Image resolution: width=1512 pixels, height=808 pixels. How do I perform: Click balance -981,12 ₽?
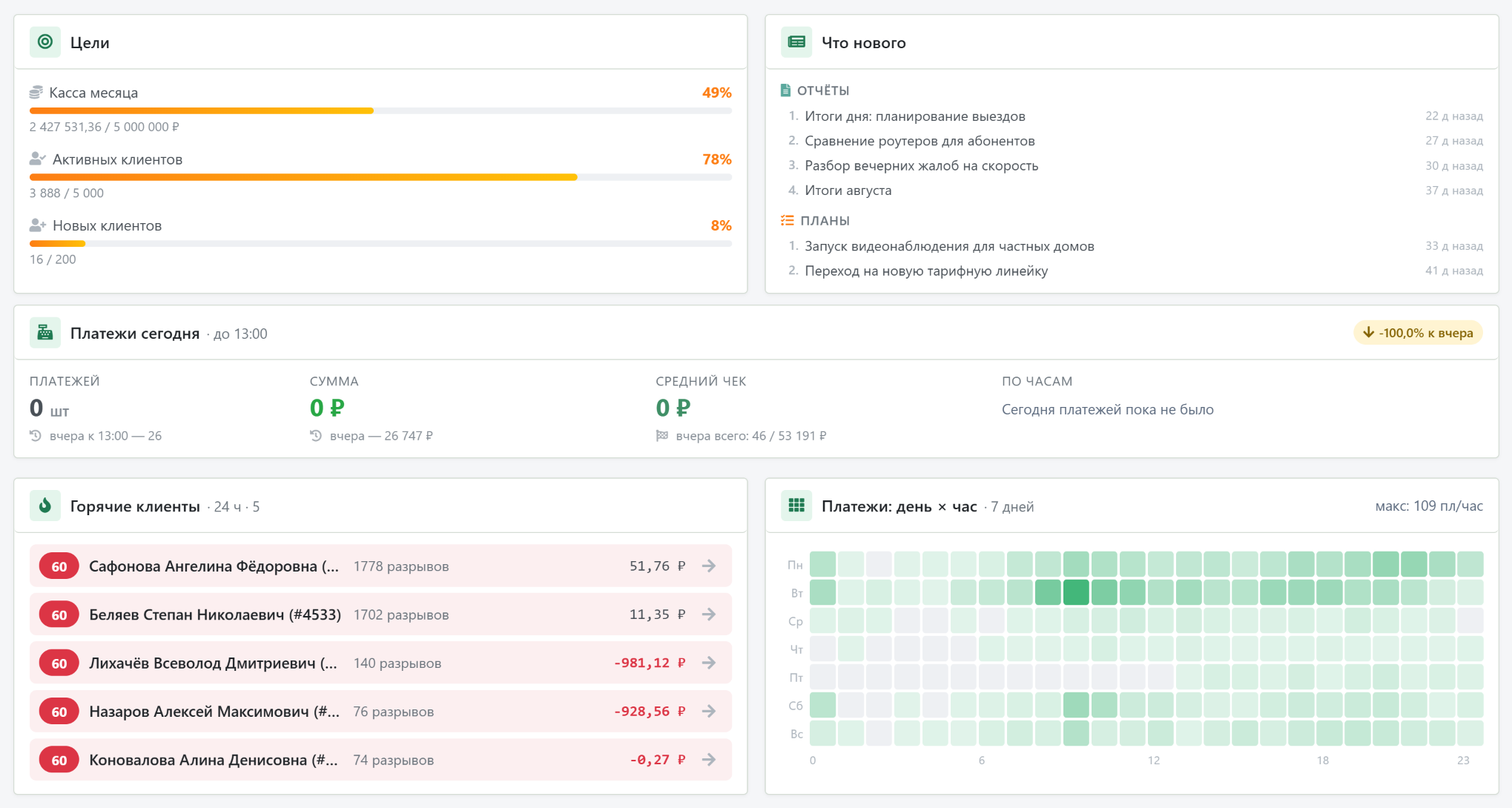click(x=650, y=663)
